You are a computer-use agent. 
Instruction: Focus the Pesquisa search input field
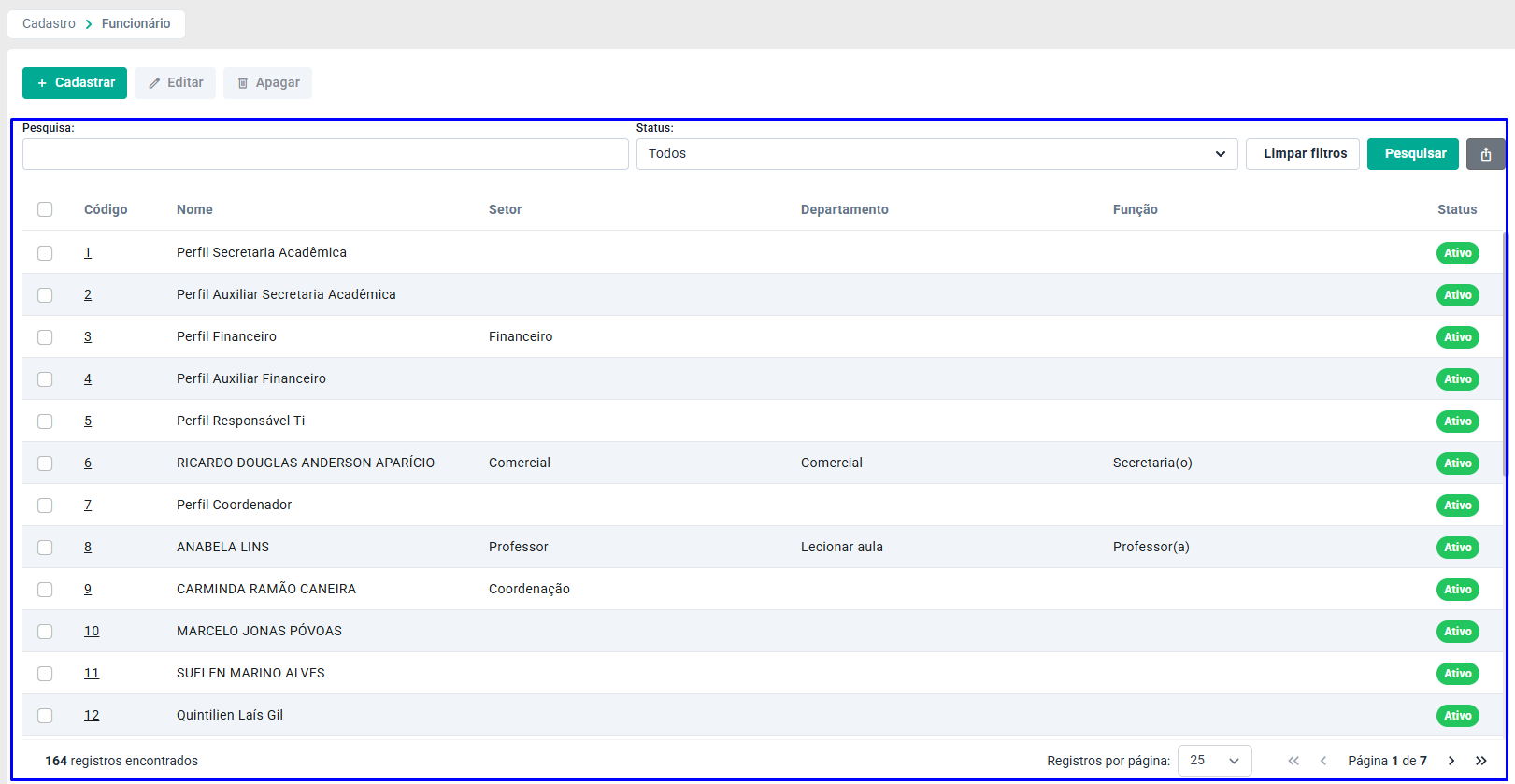click(325, 154)
